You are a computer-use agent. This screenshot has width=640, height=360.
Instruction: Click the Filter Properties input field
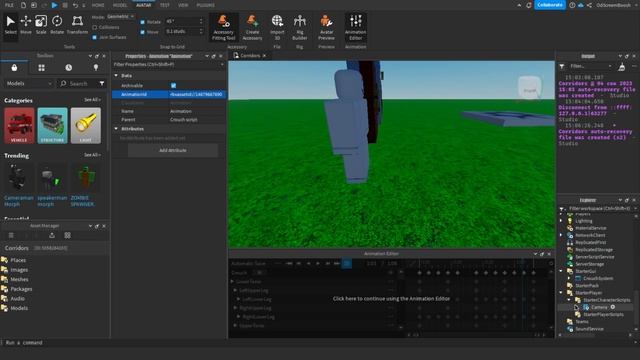coord(169,64)
